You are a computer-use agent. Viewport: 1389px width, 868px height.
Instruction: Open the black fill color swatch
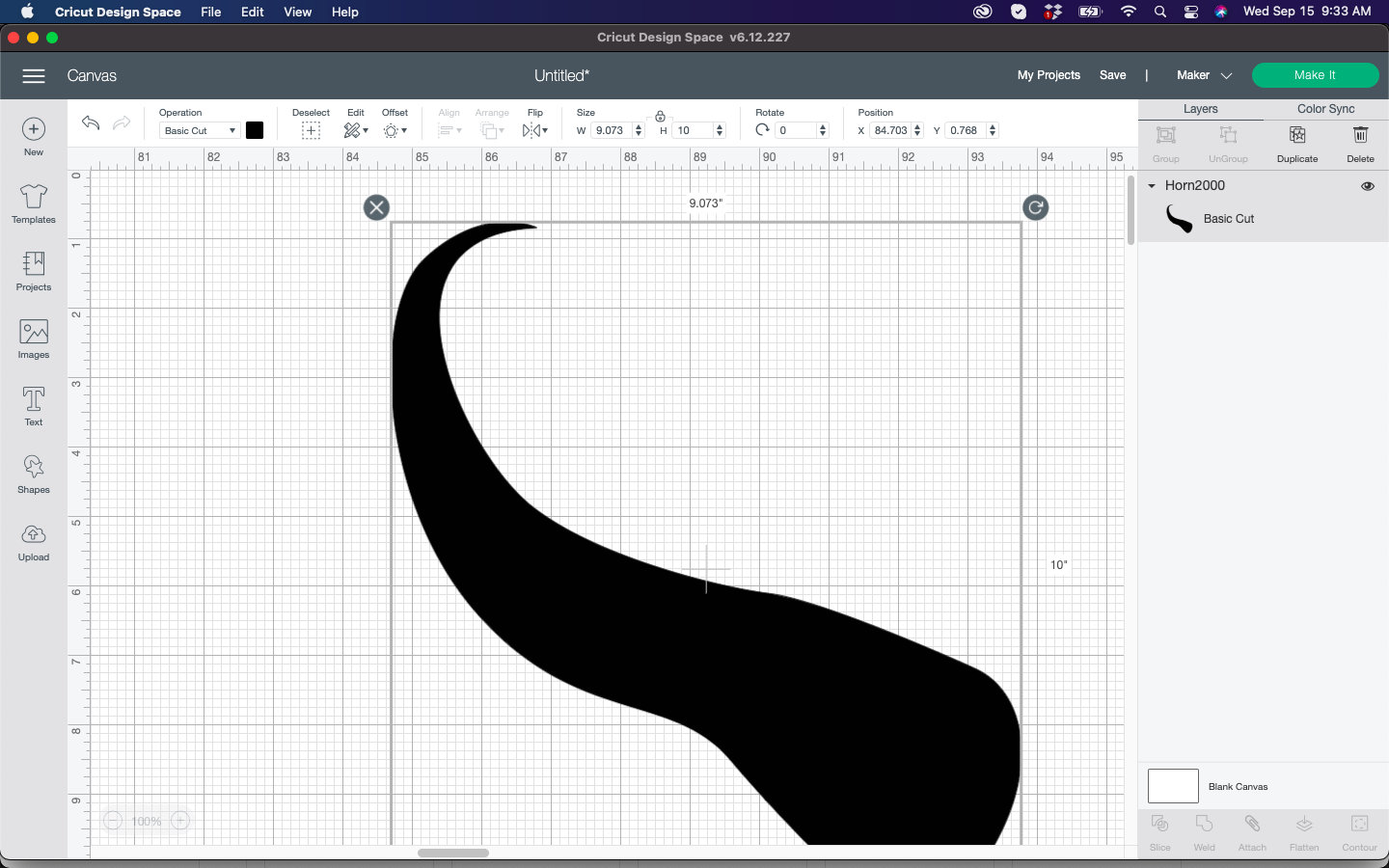(x=255, y=130)
